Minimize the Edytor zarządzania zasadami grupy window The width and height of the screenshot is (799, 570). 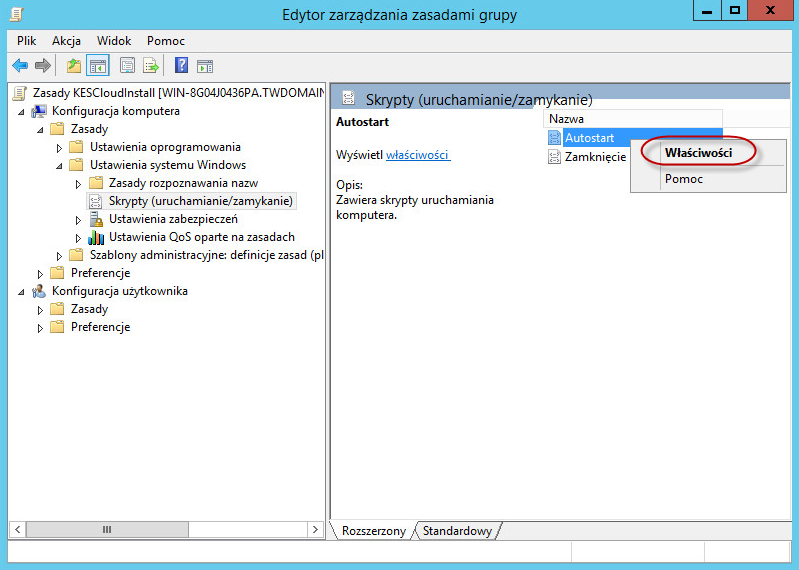[707, 11]
